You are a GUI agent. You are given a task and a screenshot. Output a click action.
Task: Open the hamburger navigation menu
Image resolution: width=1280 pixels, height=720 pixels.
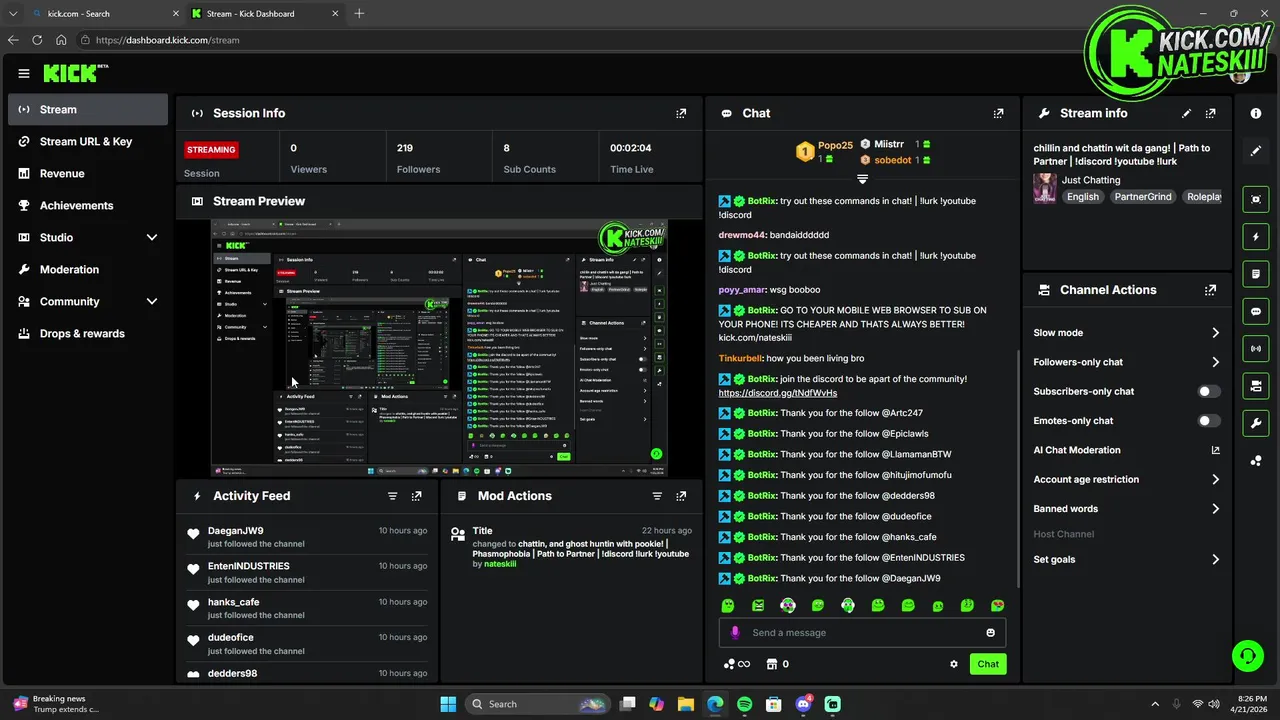coord(24,73)
